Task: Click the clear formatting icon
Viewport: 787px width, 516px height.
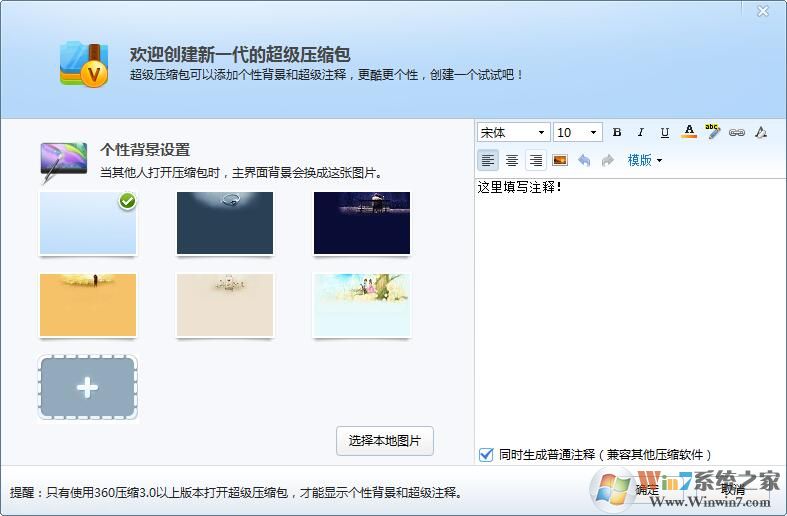Action: point(761,133)
